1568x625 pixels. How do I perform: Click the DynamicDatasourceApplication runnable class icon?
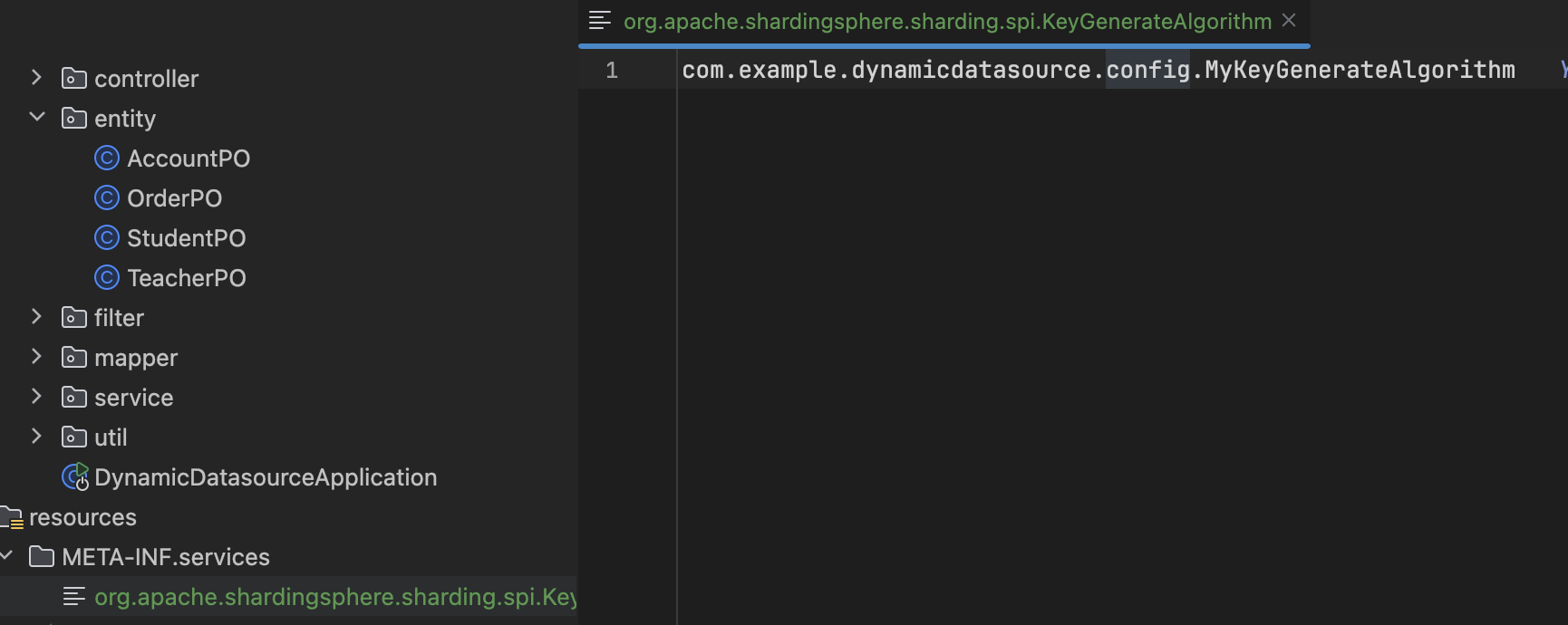(75, 477)
